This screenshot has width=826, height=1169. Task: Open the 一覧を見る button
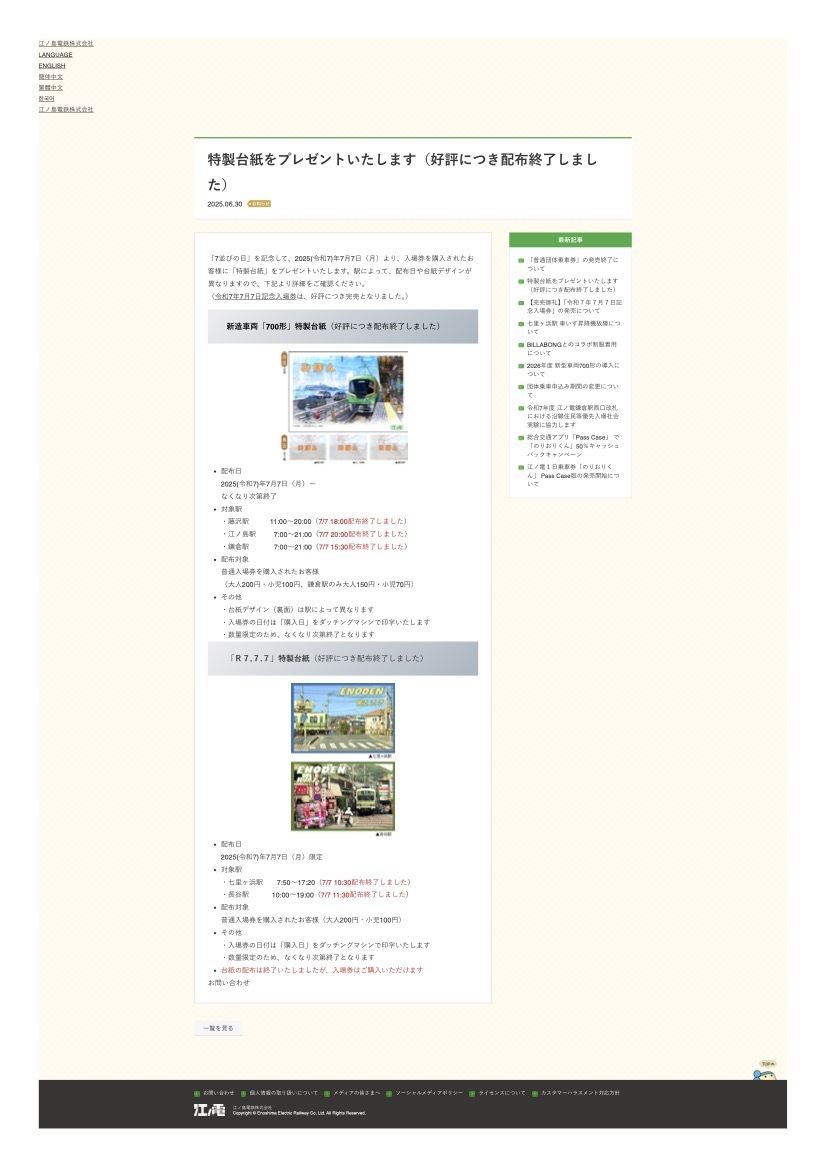(x=219, y=1027)
